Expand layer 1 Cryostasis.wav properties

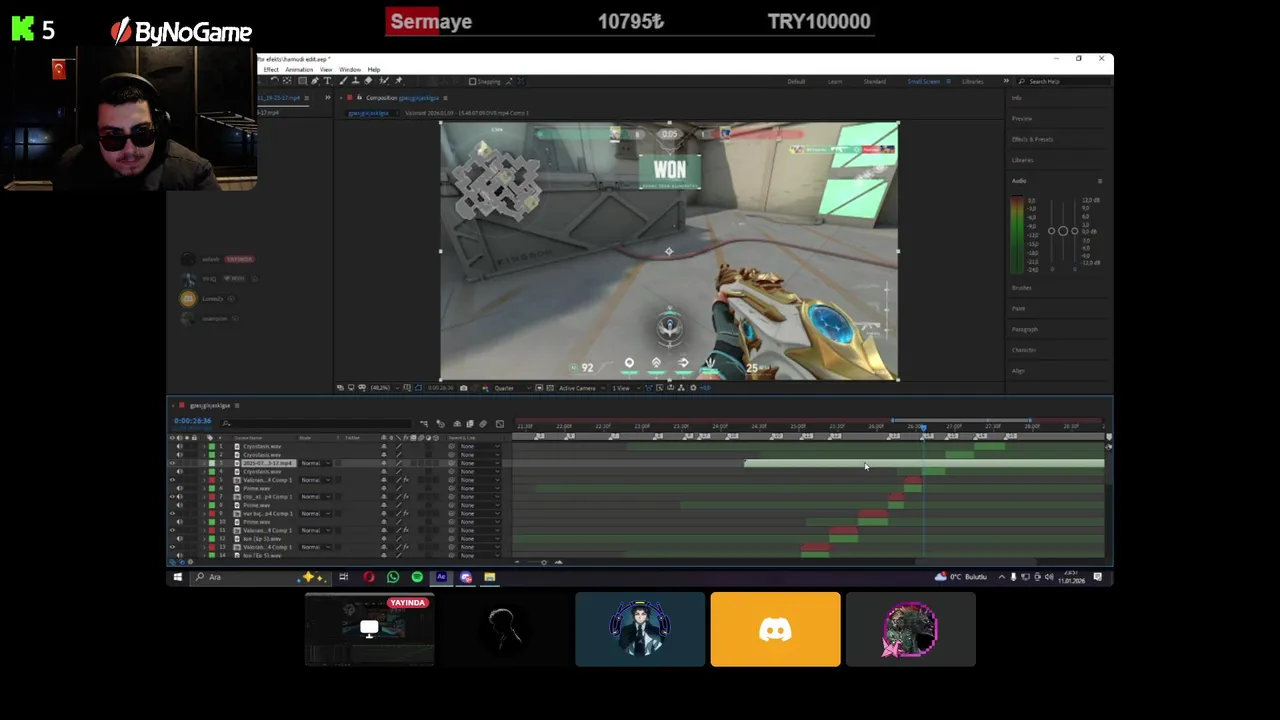click(204, 446)
